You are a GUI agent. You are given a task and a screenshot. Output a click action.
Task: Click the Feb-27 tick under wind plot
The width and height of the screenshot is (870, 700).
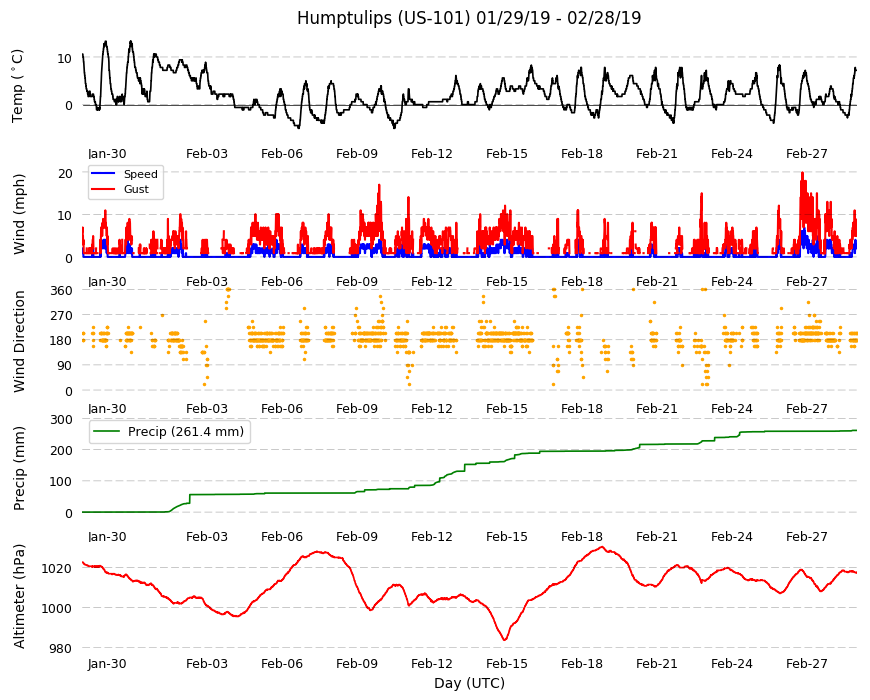[x=807, y=281]
